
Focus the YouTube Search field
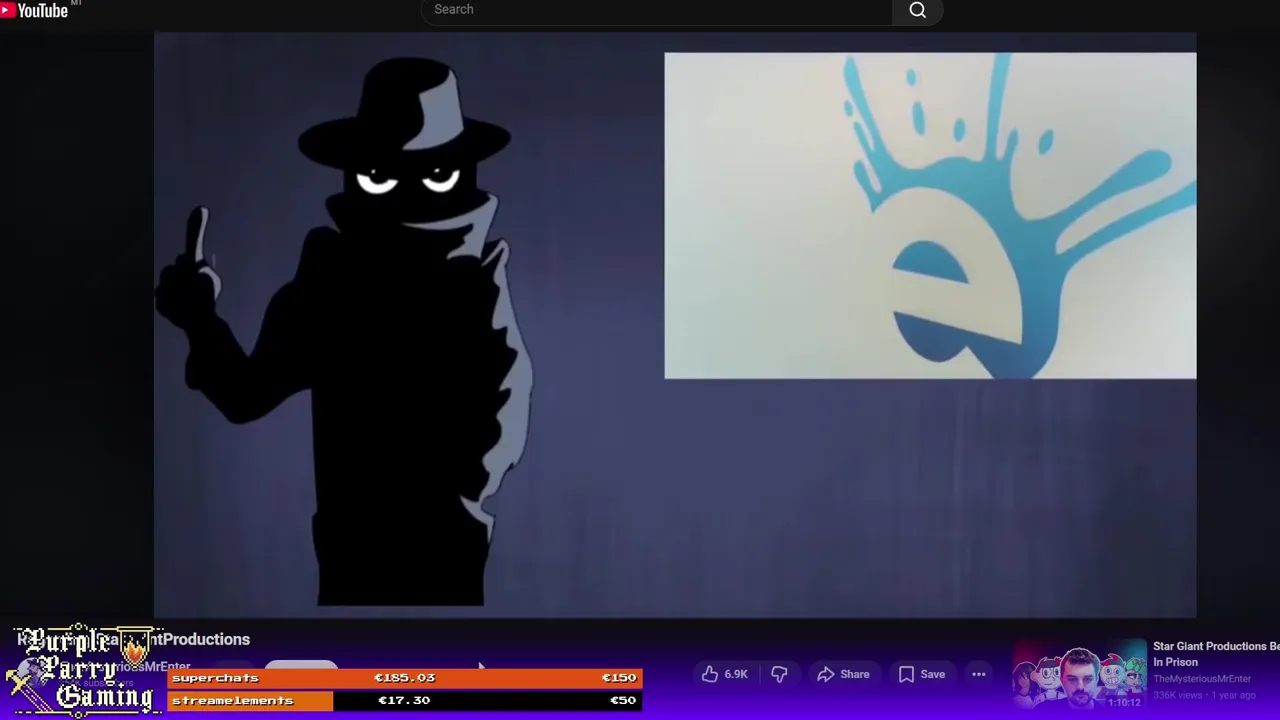[656, 10]
